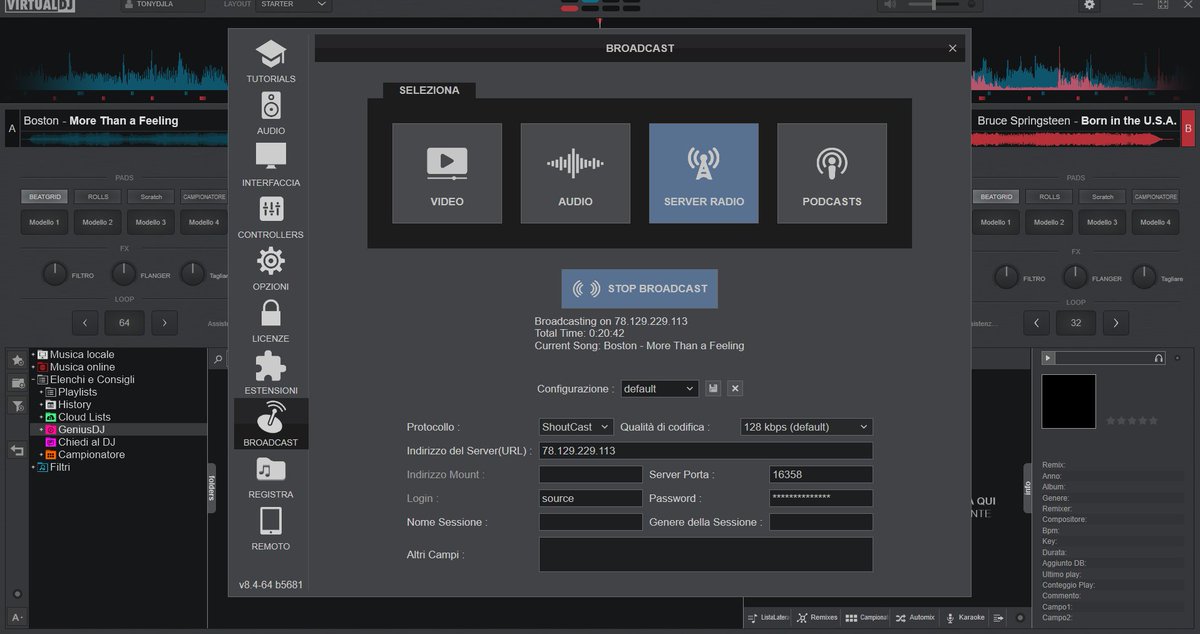Screen dimensions: 1200x634
Task: Click the font size A button
Action: (18, 617)
